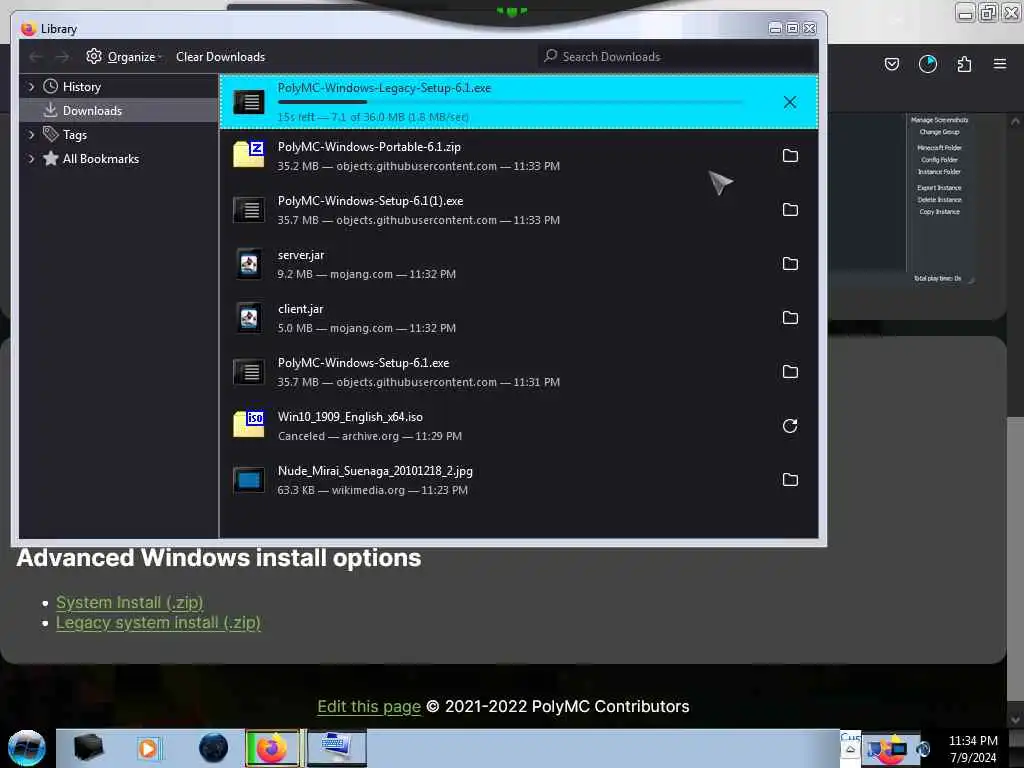Click the Win10 ISO file icon
1024x768 pixels.
click(249, 424)
